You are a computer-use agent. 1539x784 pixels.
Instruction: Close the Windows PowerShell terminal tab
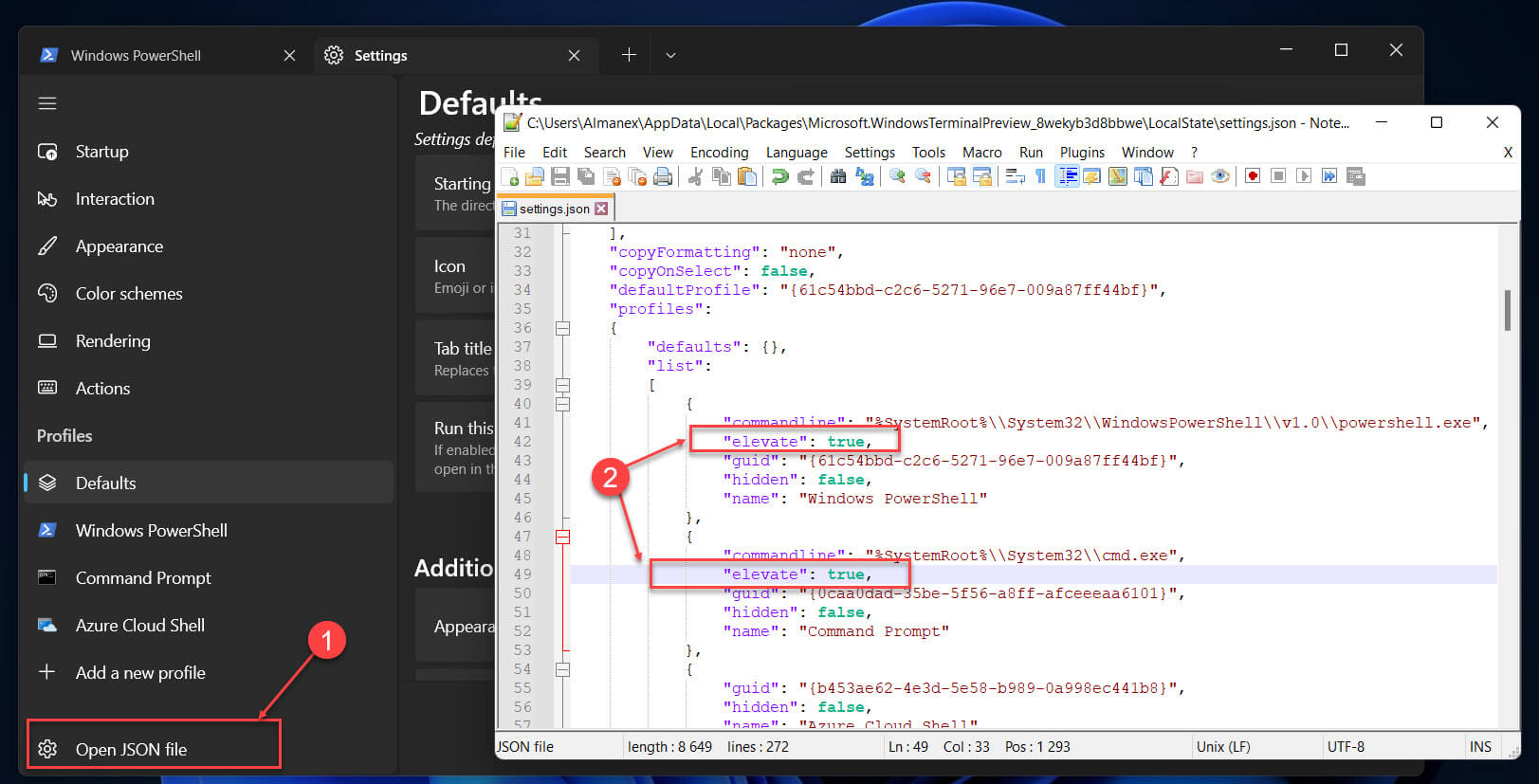(289, 56)
